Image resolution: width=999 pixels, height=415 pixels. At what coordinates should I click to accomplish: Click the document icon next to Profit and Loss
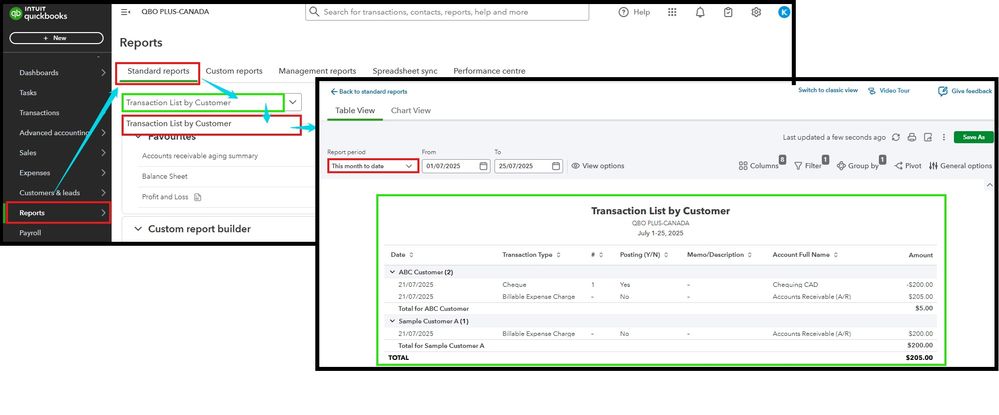(x=198, y=197)
